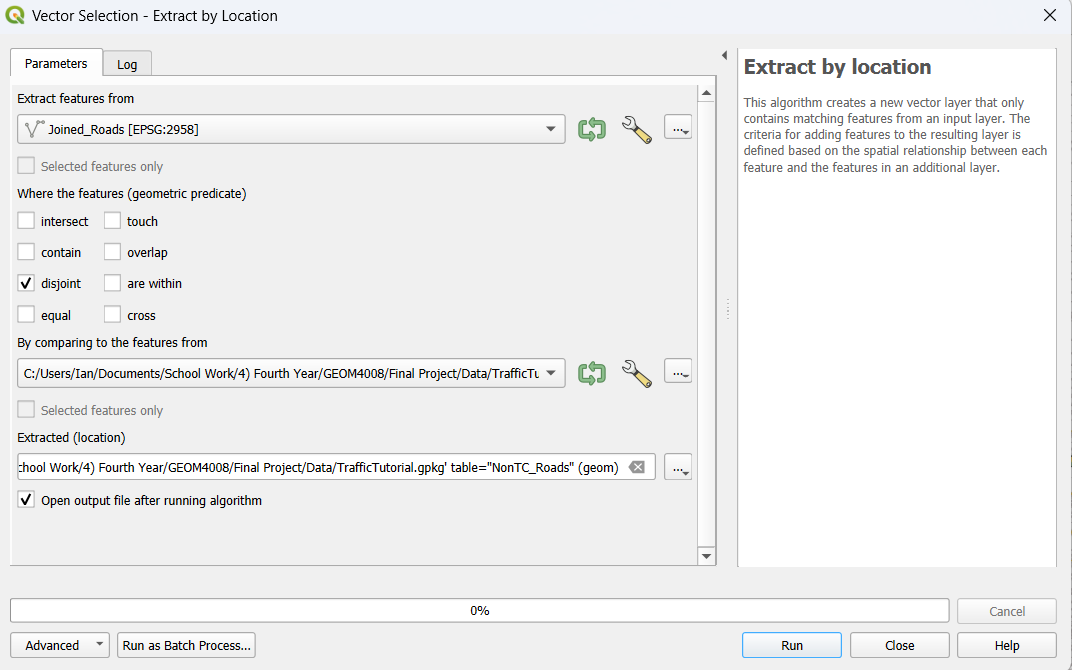Select the Parameters tab
The height and width of the screenshot is (670, 1072).
click(x=56, y=63)
